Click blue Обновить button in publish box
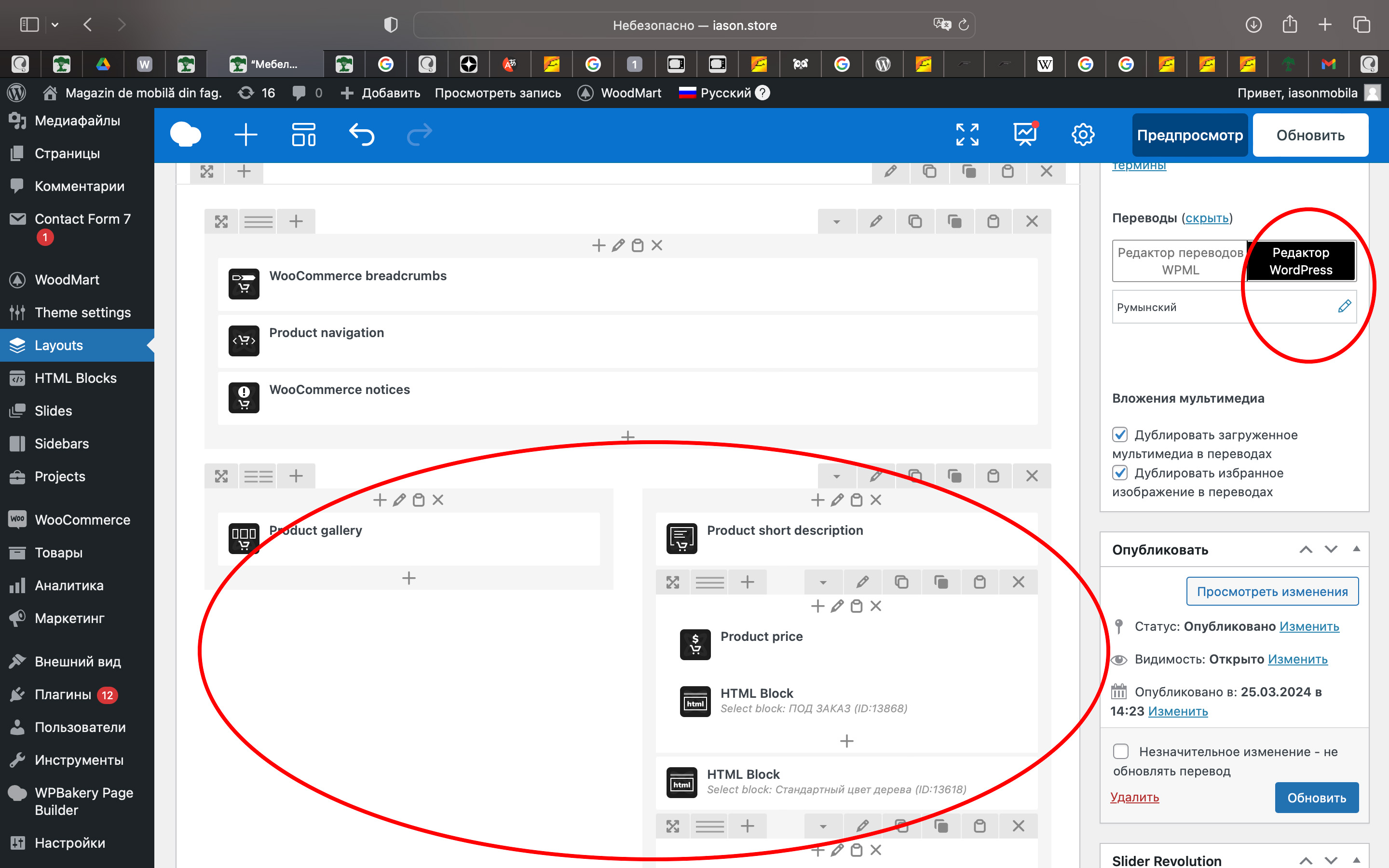This screenshot has height=868, width=1389. click(1317, 798)
